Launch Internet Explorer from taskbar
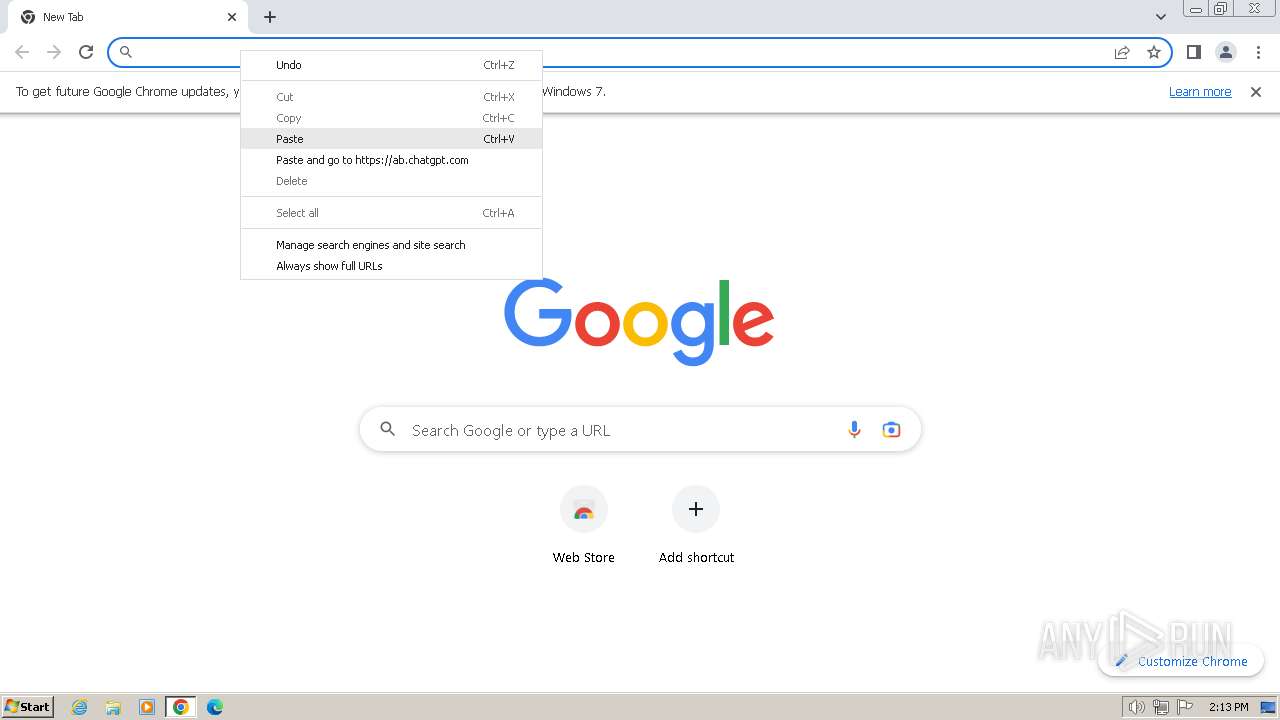 [x=80, y=707]
